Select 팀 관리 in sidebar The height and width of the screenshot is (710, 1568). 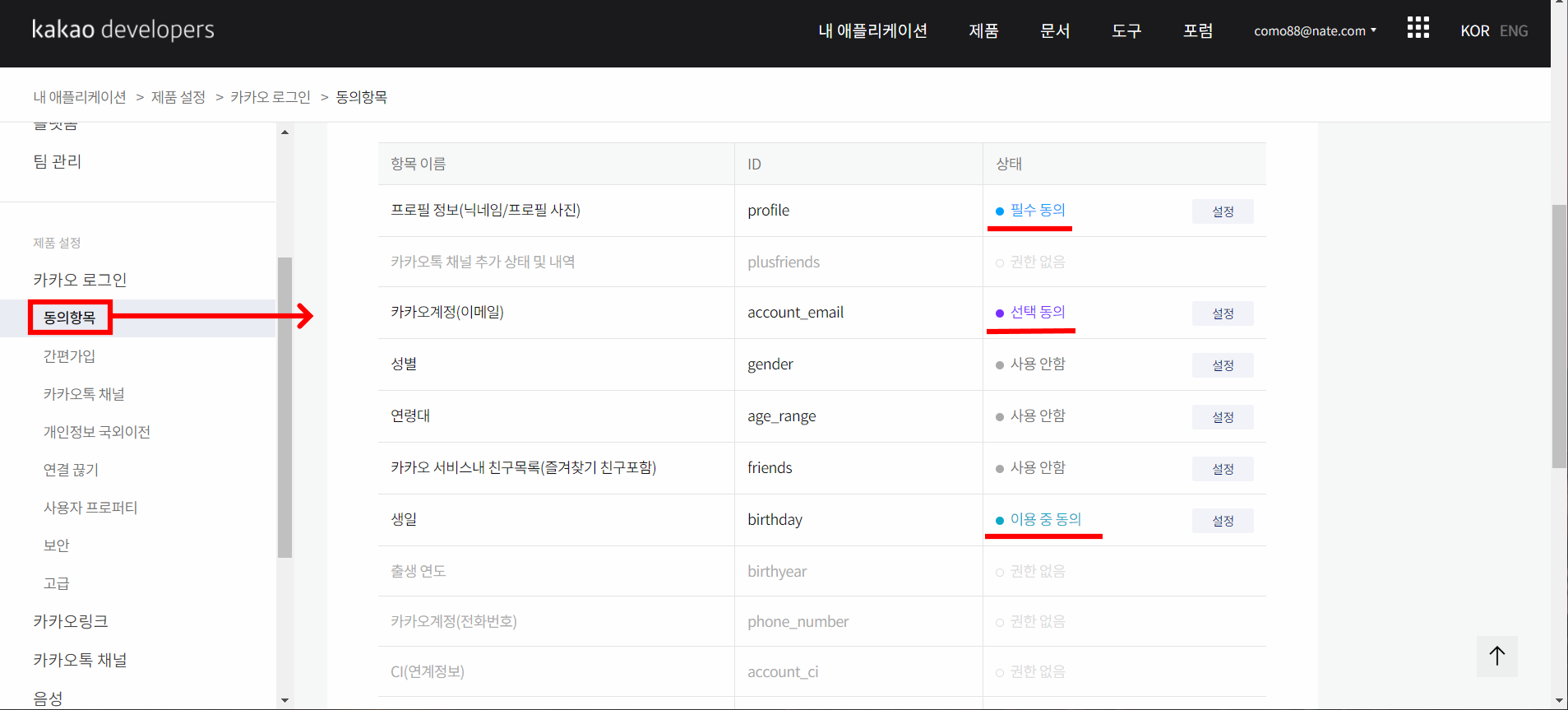coord(58,161)
